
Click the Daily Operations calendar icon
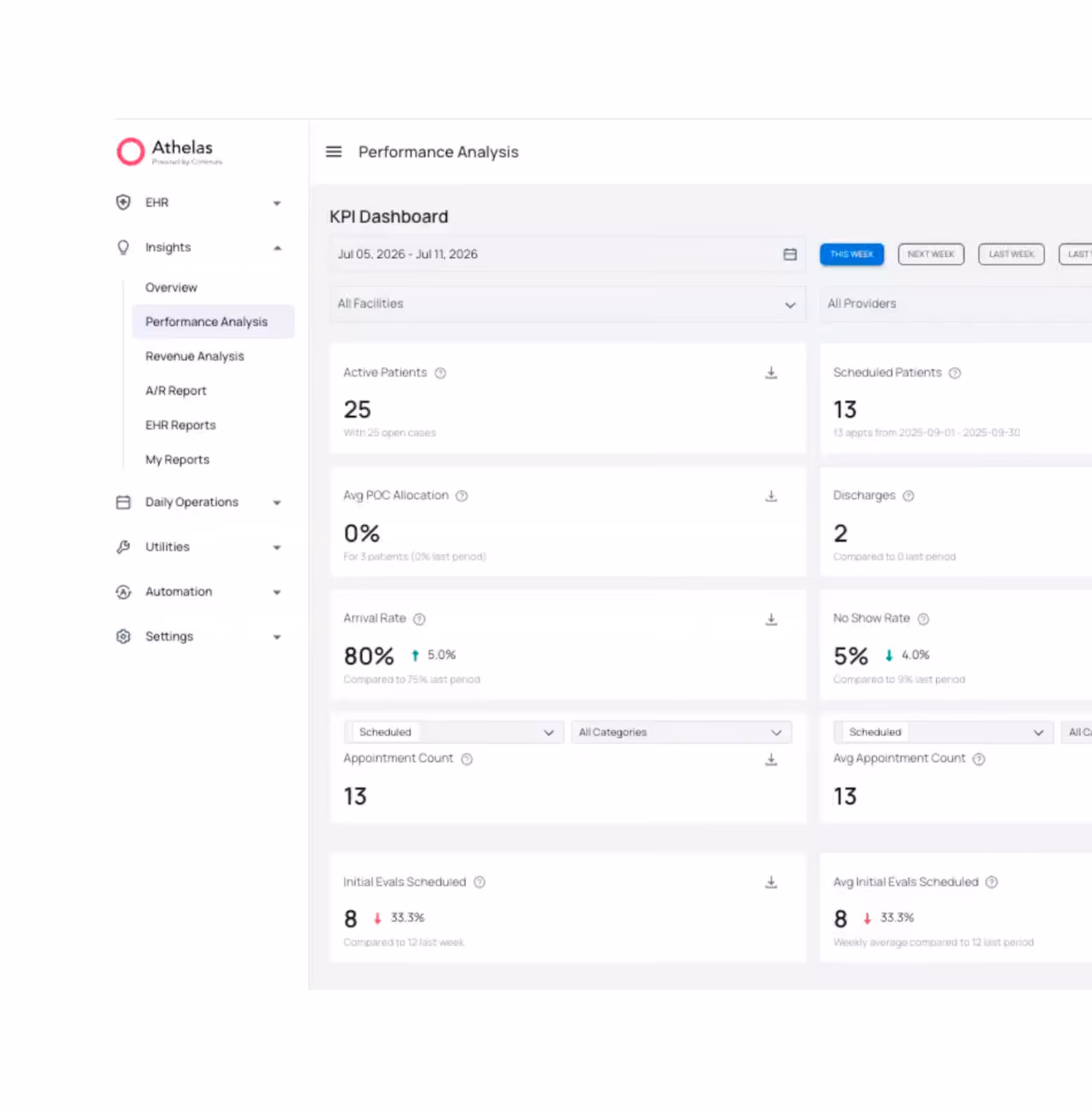coord(124,502)
